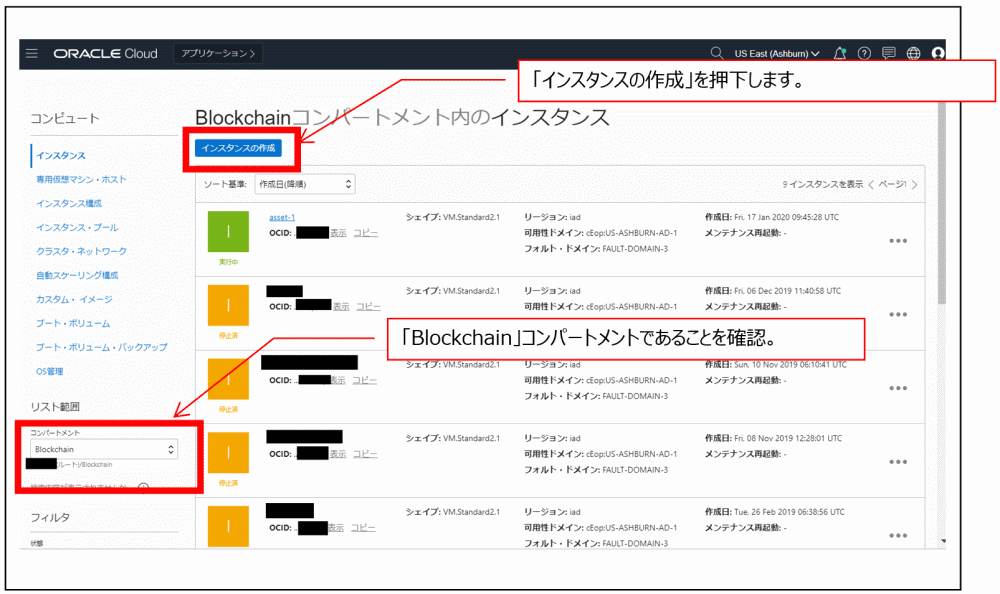
Task: Open the help question mark icon
Action: tap(864, 54)
